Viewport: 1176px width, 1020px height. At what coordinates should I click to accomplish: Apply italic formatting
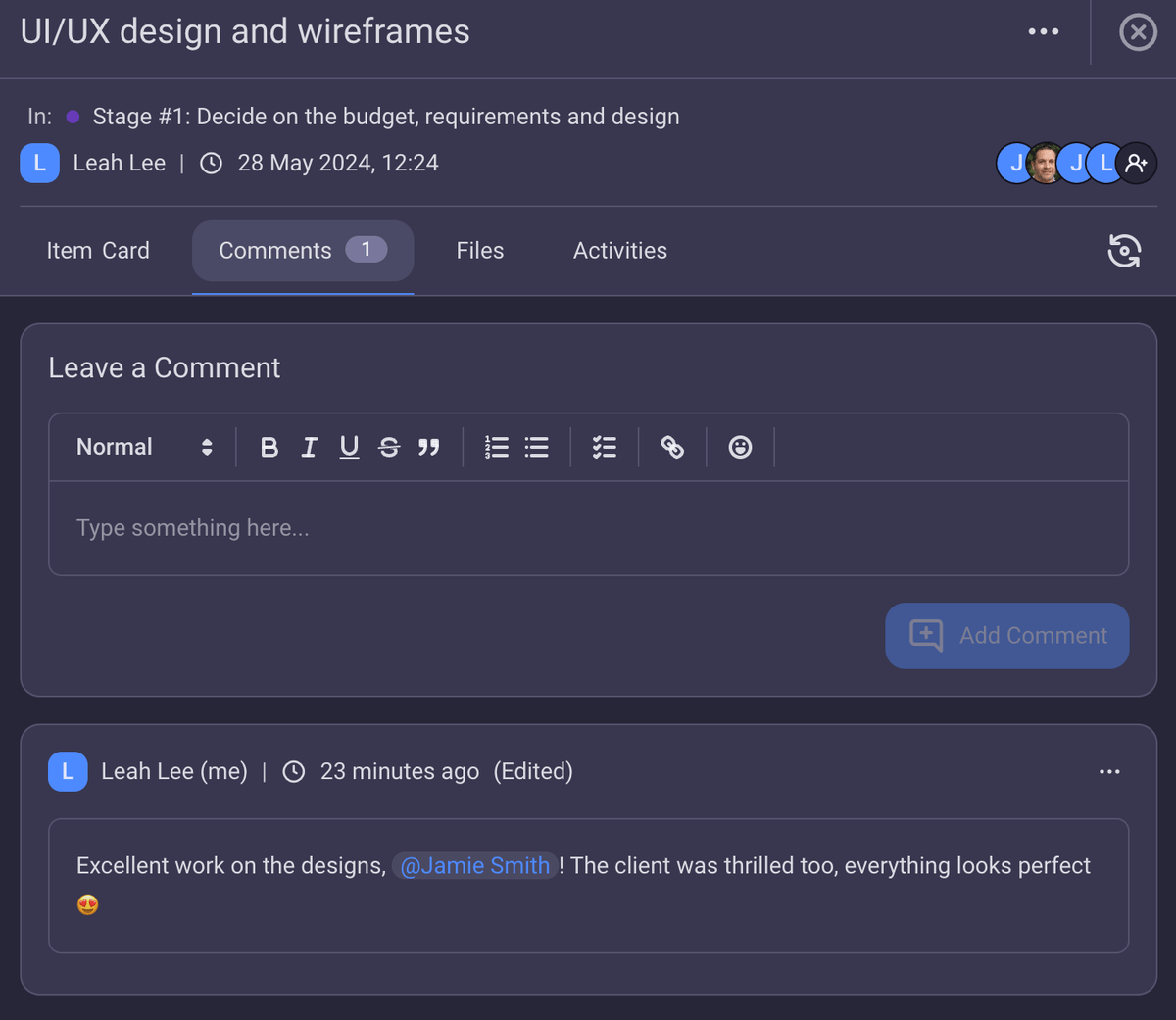coord(309,447)
